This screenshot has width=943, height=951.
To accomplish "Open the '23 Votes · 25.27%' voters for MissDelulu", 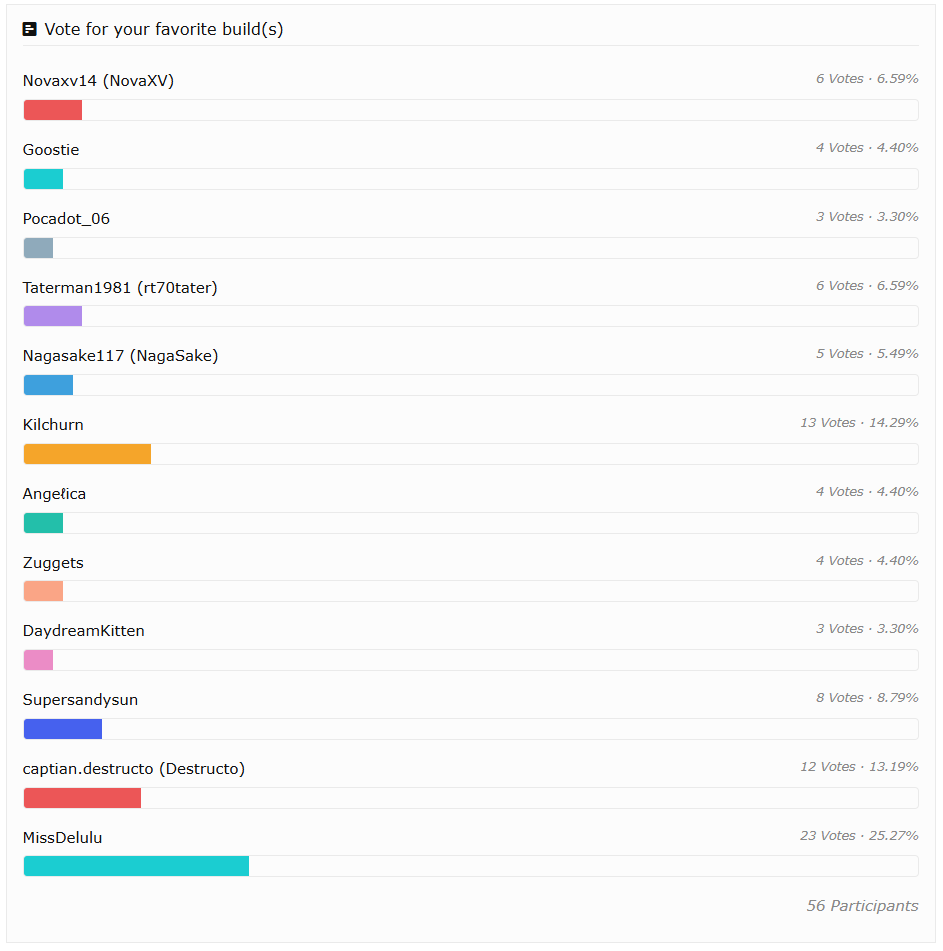I will tap(859, 836).
